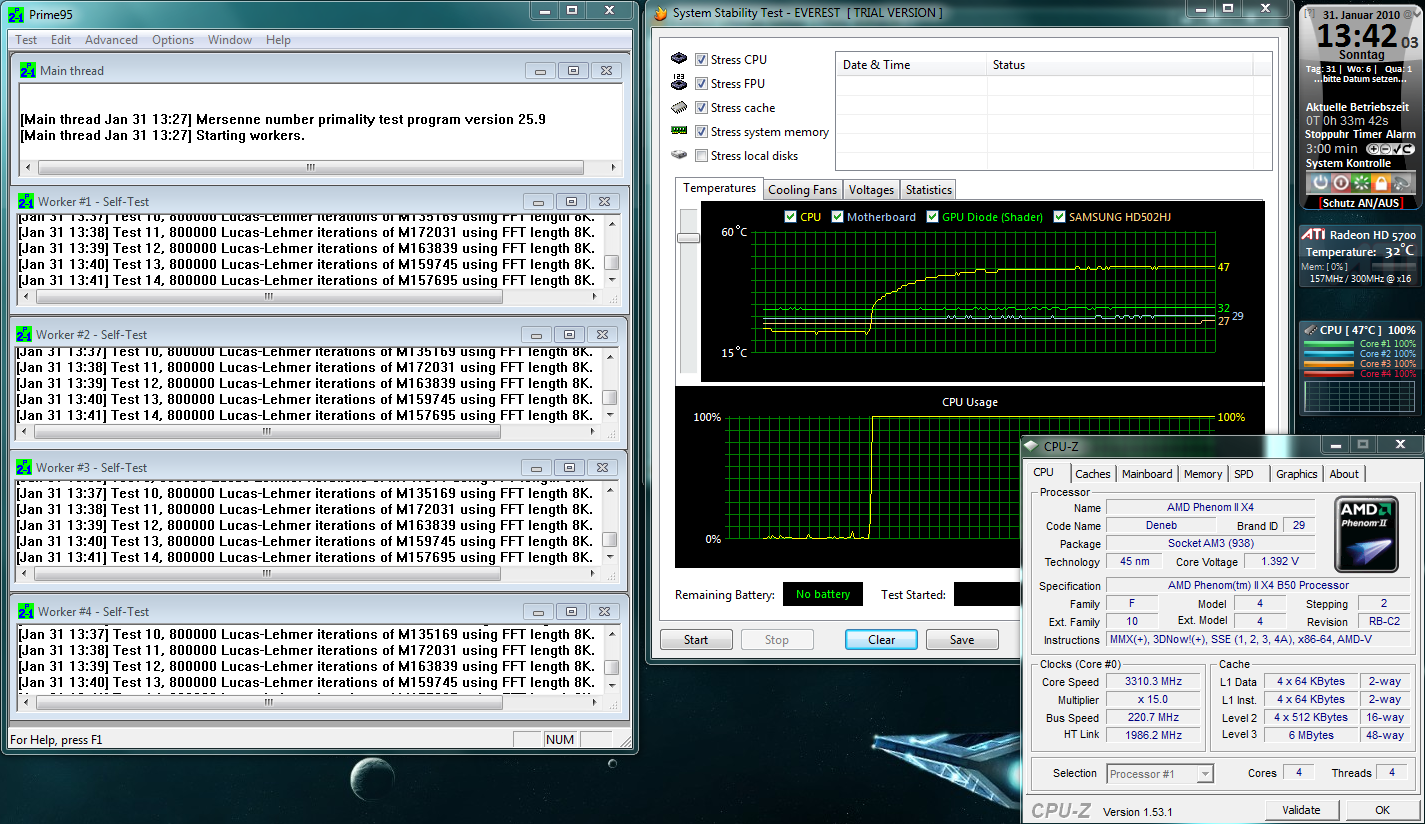
Task: Click the Clear button in EVEREST
Action: [882, 640]
